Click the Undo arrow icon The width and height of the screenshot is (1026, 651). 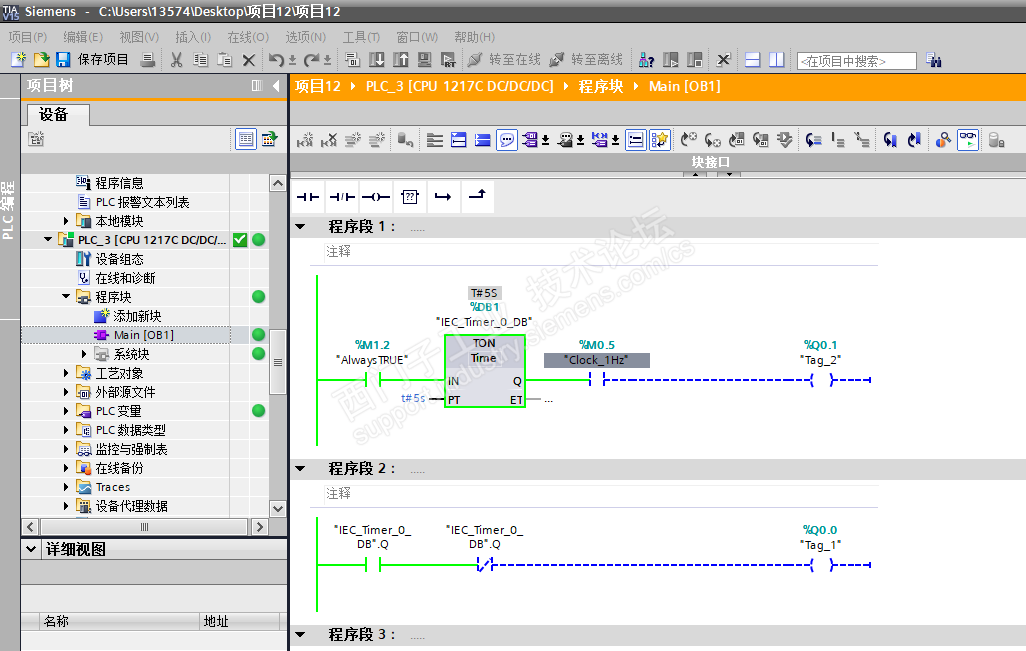(276, 60)
